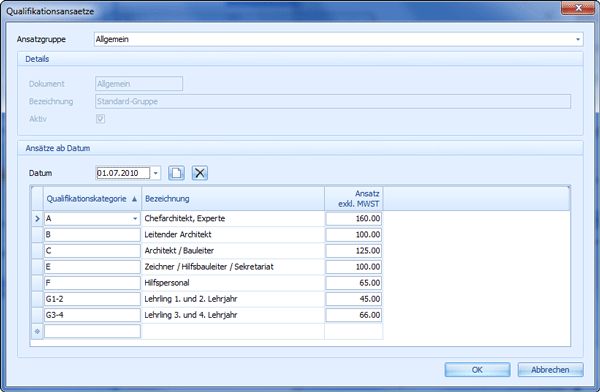
Task: Click the row selector for Hilfspersonal row
Action: point(37,283)
